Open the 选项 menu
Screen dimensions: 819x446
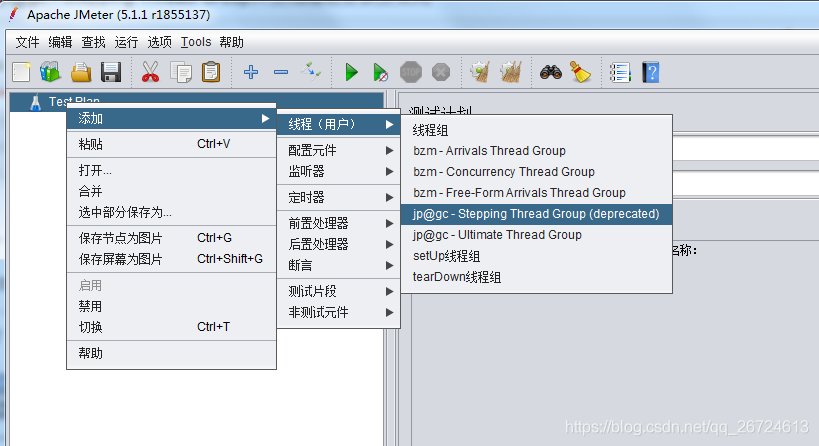point(159,42)
